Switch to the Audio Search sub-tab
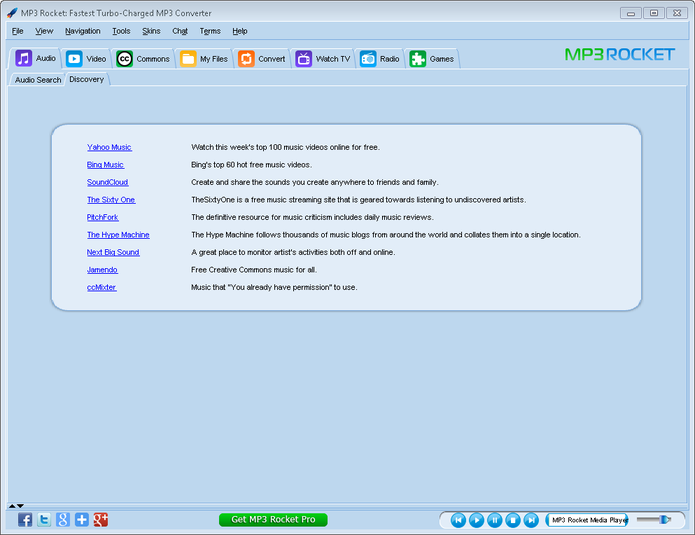Screen dimensions: 695x535 [38, 80]
